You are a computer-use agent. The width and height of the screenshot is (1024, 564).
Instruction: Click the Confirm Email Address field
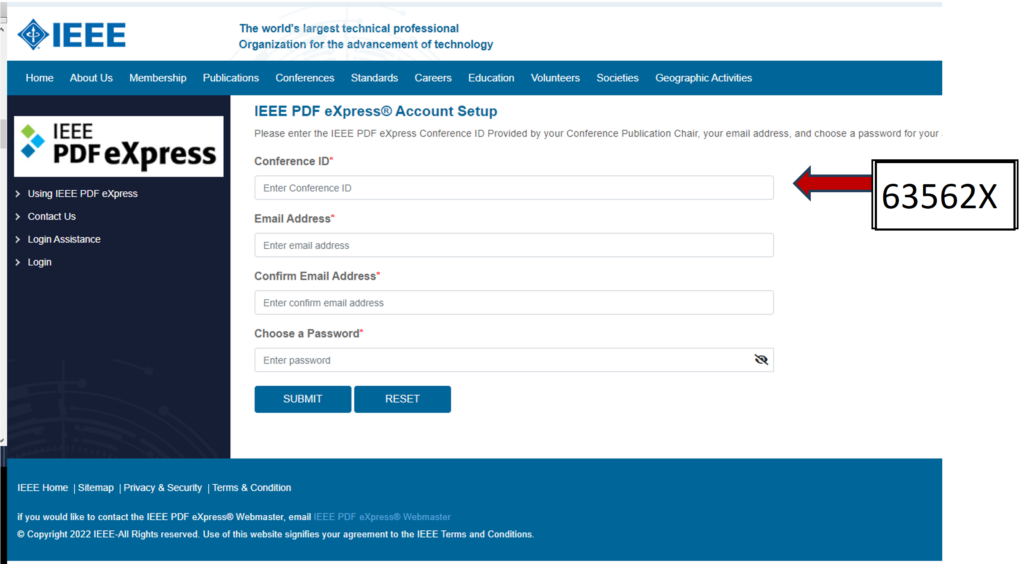514,303
